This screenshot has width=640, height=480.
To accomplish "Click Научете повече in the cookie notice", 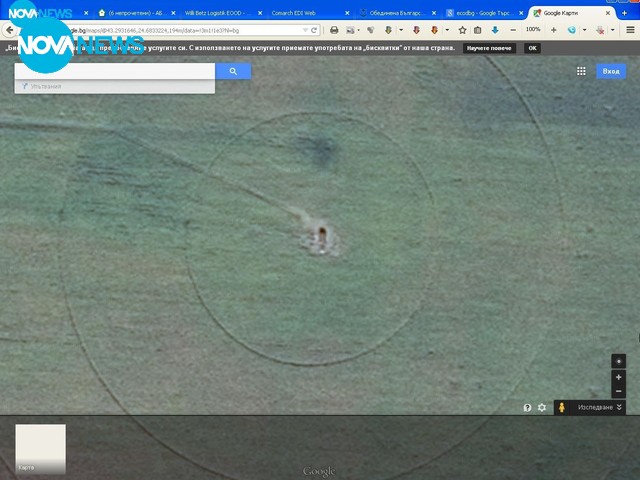I will tap(490, 48).
